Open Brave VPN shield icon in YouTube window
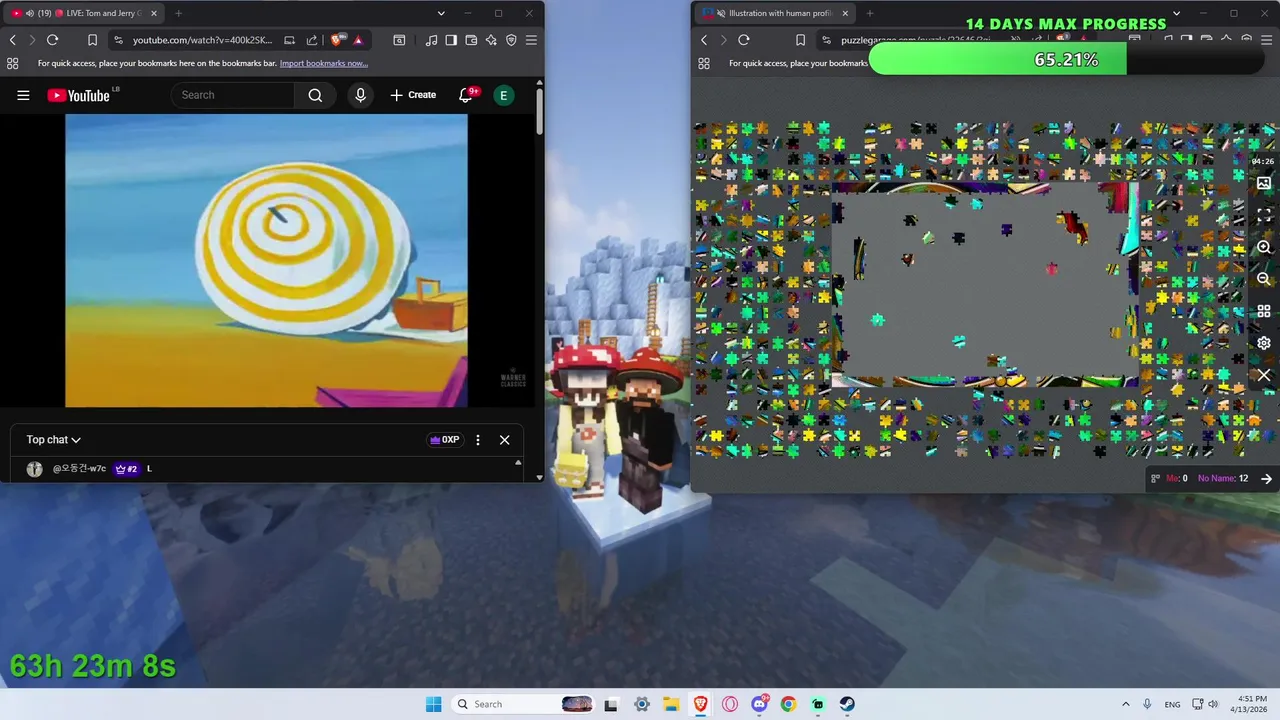This screenshot has height=720, width=1280. click(x=511, y=40)
